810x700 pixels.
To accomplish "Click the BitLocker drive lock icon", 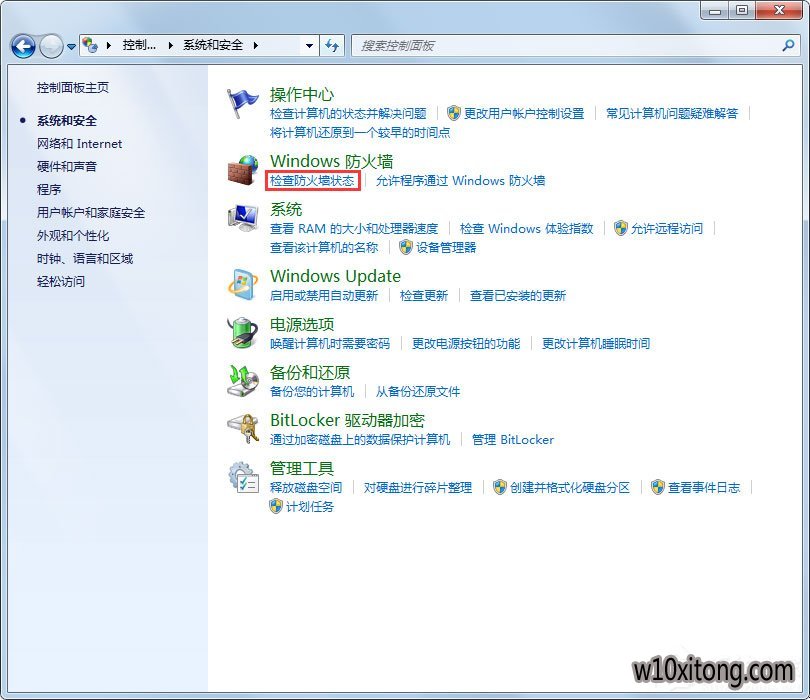I will pos(242,428).
